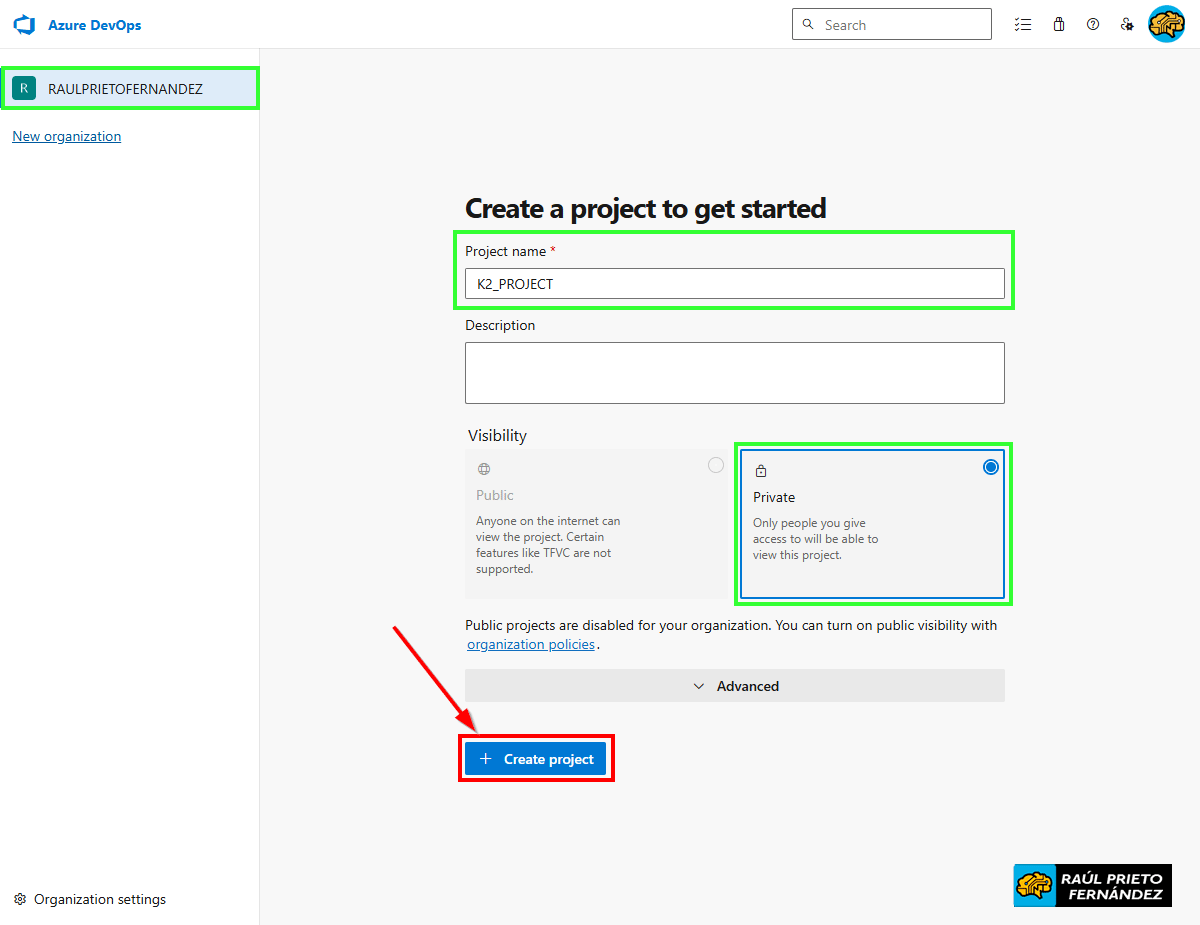The image size is (1200, 925).
Task: Open the Help question mark icon
Action: pos(1093,25)
